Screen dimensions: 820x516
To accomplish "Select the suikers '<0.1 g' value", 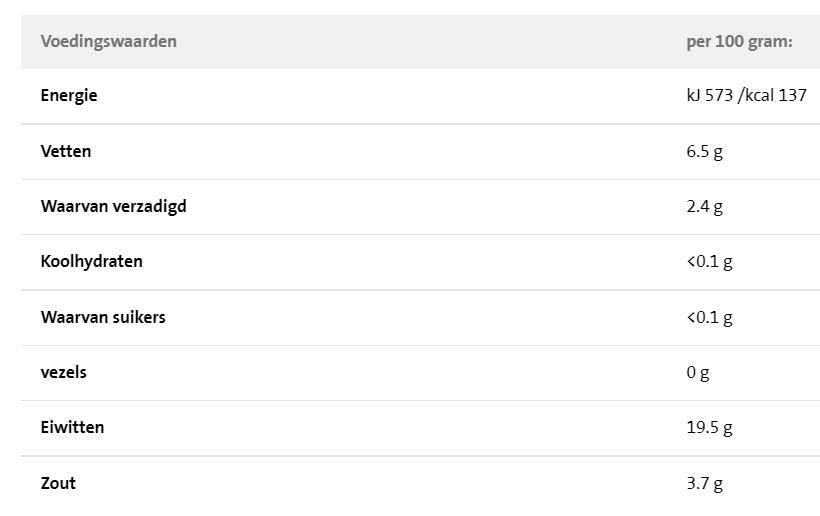I will 709,317.
